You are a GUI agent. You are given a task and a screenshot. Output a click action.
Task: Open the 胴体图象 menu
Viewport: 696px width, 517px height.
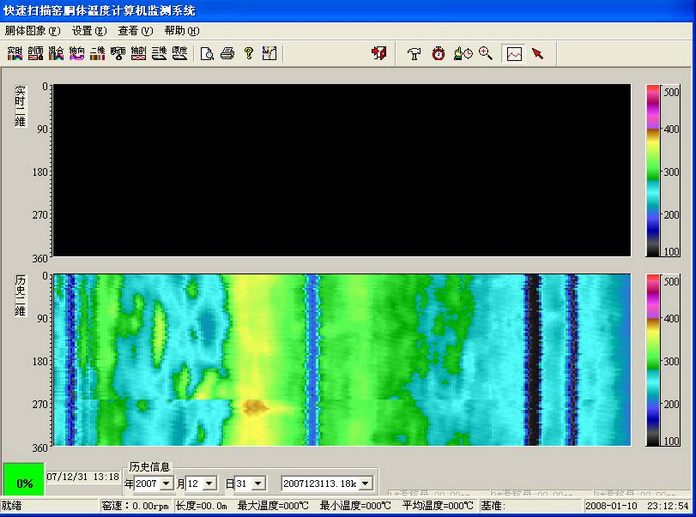tap(33, 30)
